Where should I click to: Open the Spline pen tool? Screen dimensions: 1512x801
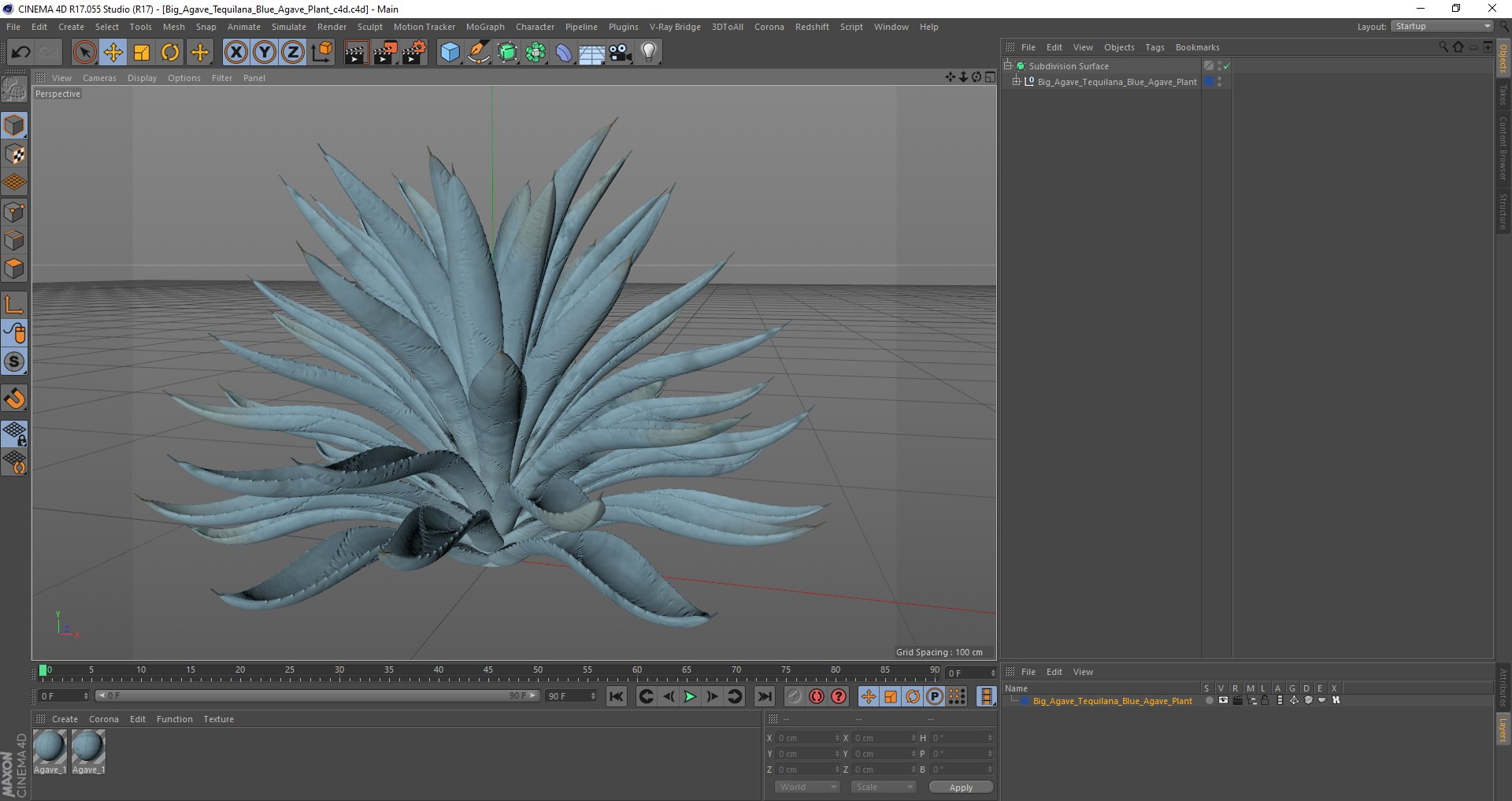(x=478, y=53)
